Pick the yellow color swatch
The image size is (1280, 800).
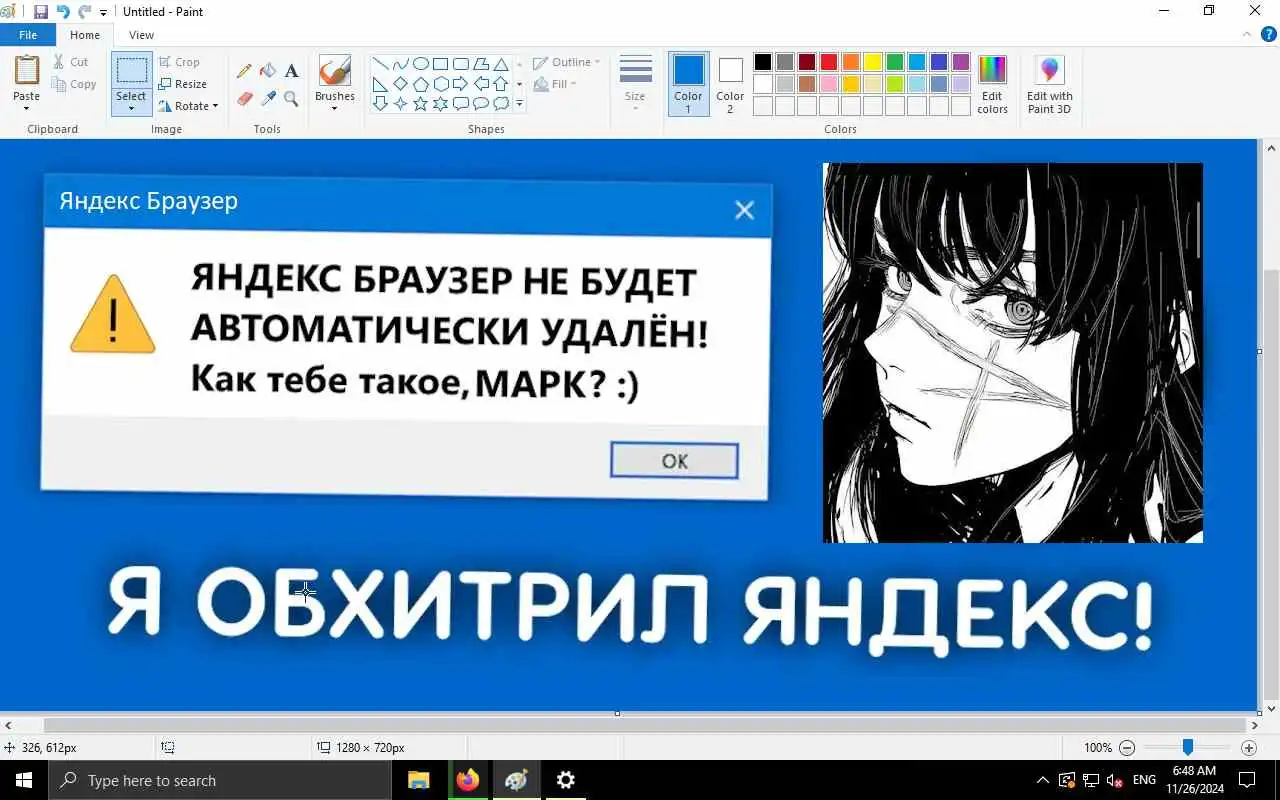click(x=873, y=62)
